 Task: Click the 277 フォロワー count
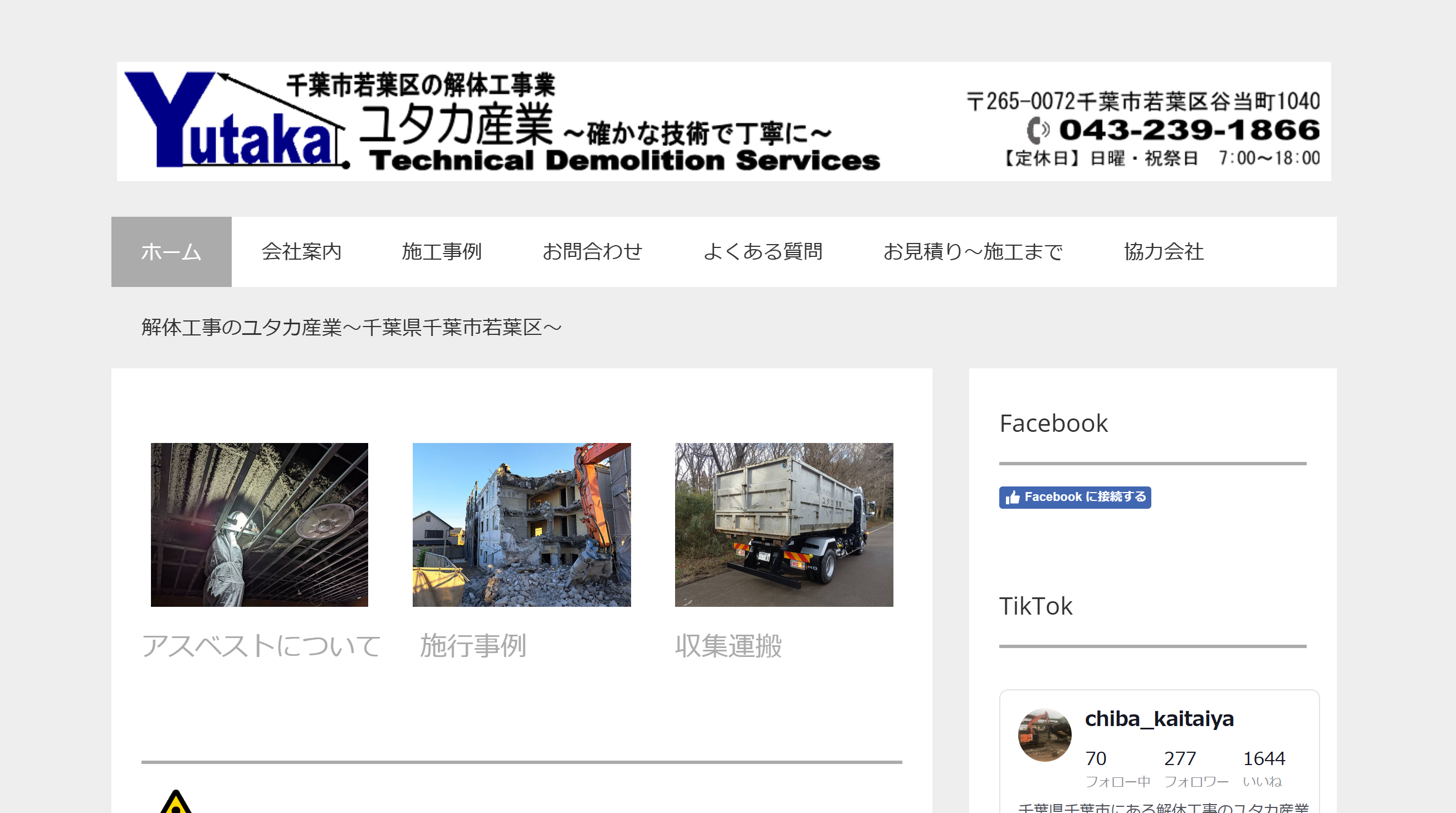coord(1196,769)
